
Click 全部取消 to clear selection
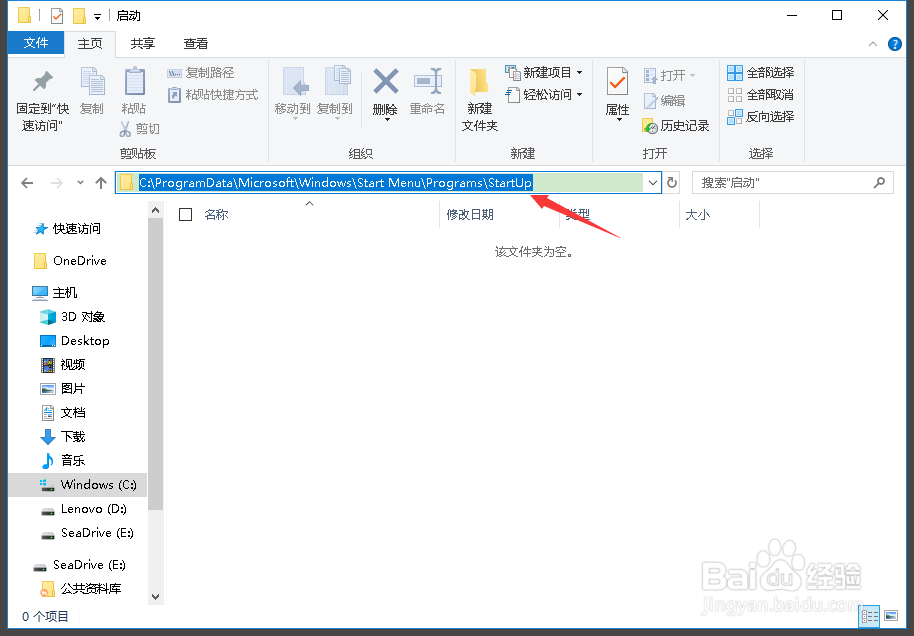pos(761,94)
